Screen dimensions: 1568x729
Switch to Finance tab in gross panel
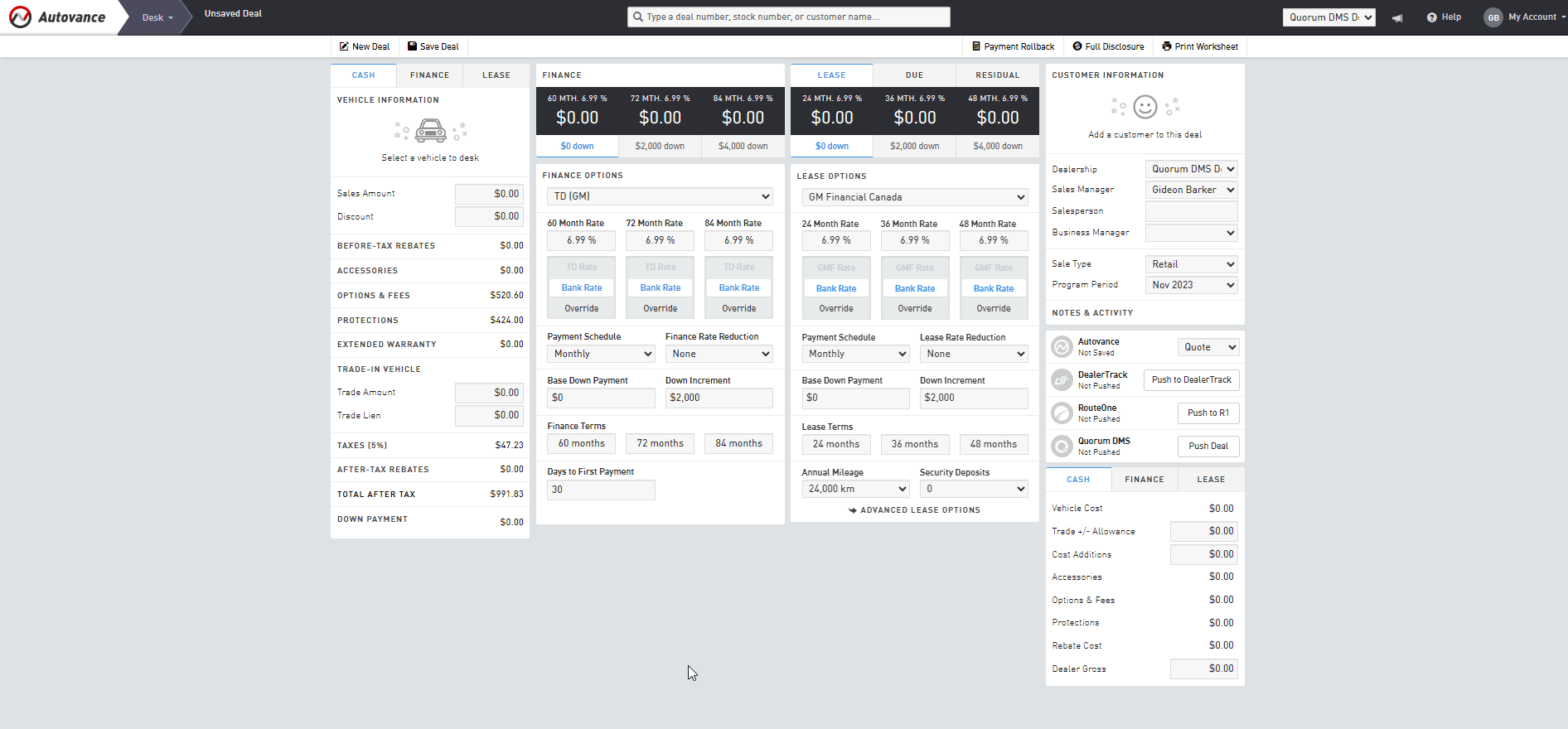coord(1145,480)
